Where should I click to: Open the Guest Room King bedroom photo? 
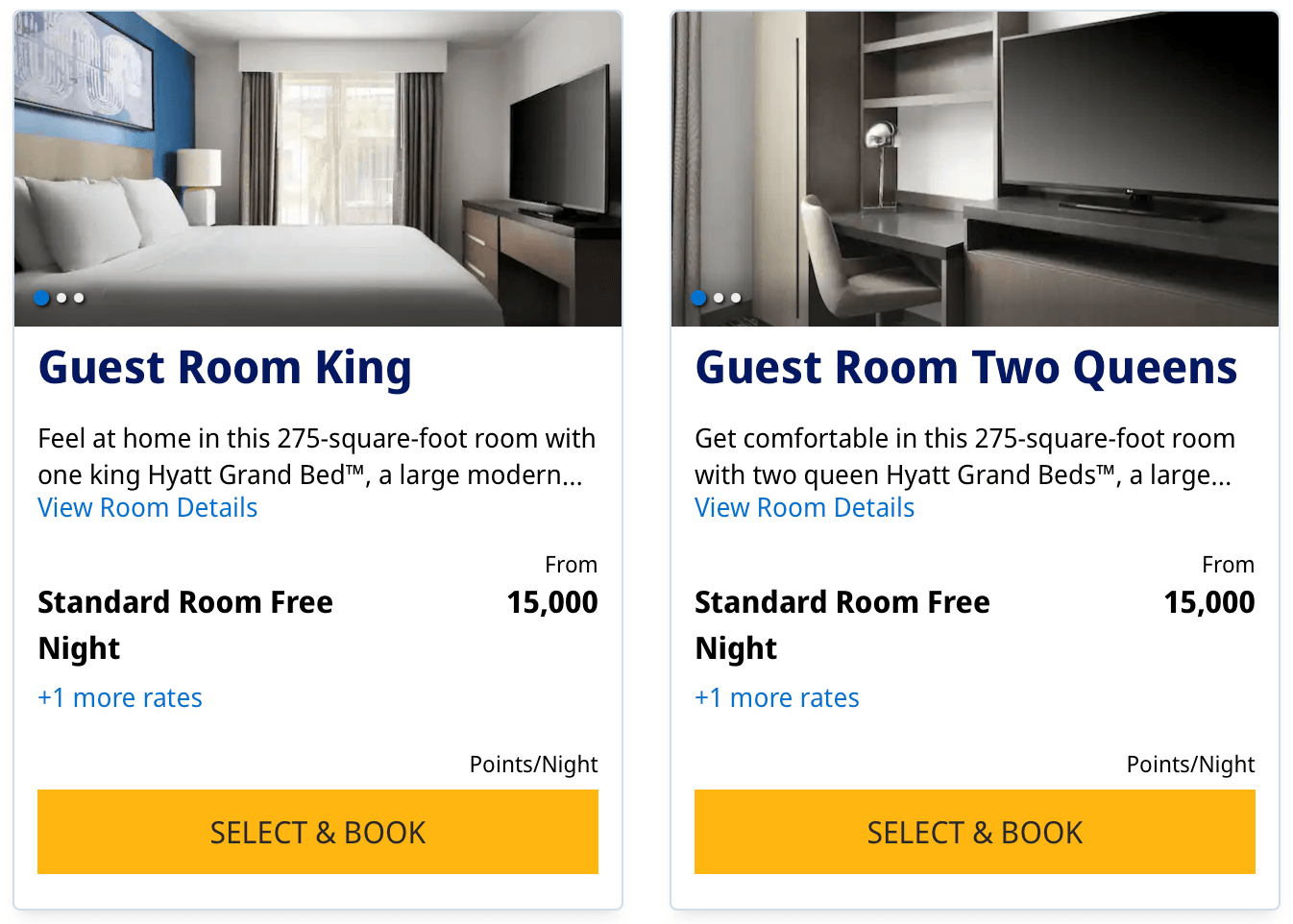point(317,163)
